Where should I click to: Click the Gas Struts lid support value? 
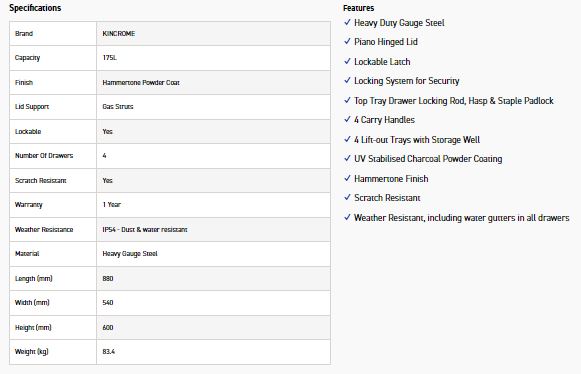coord(118,107)
